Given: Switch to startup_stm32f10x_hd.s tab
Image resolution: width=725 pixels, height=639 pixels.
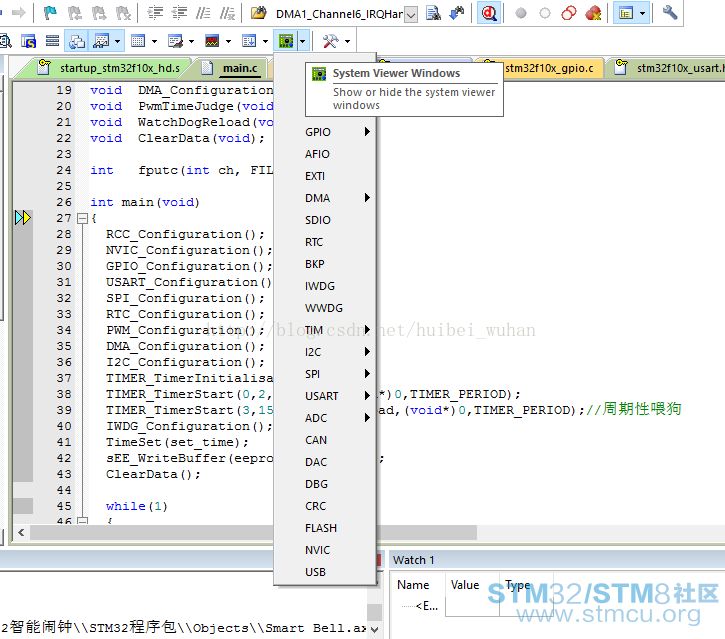Looking at the screenshot, I should tap(111, 68).
